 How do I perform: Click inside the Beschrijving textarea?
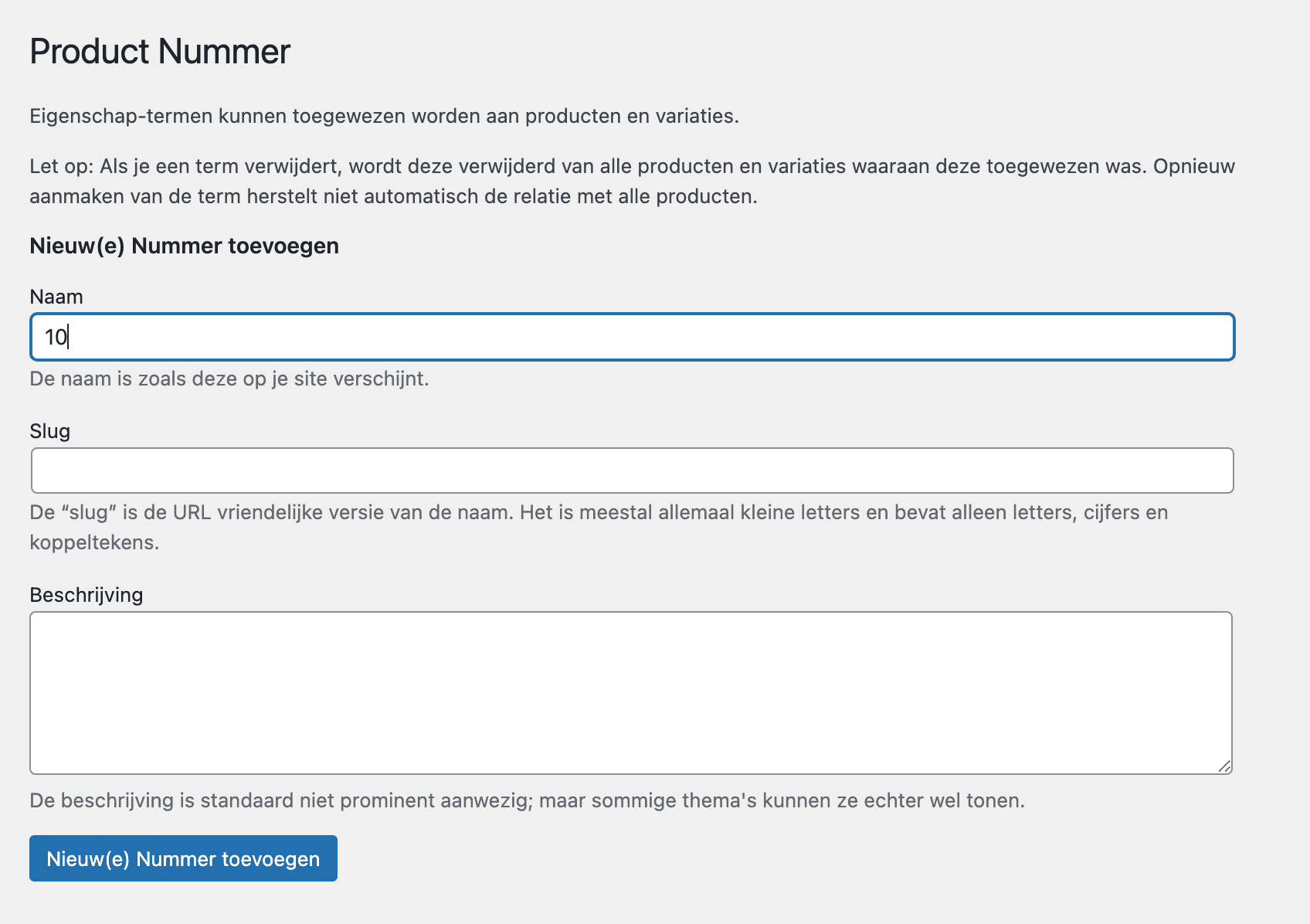(x=631, y=693)
